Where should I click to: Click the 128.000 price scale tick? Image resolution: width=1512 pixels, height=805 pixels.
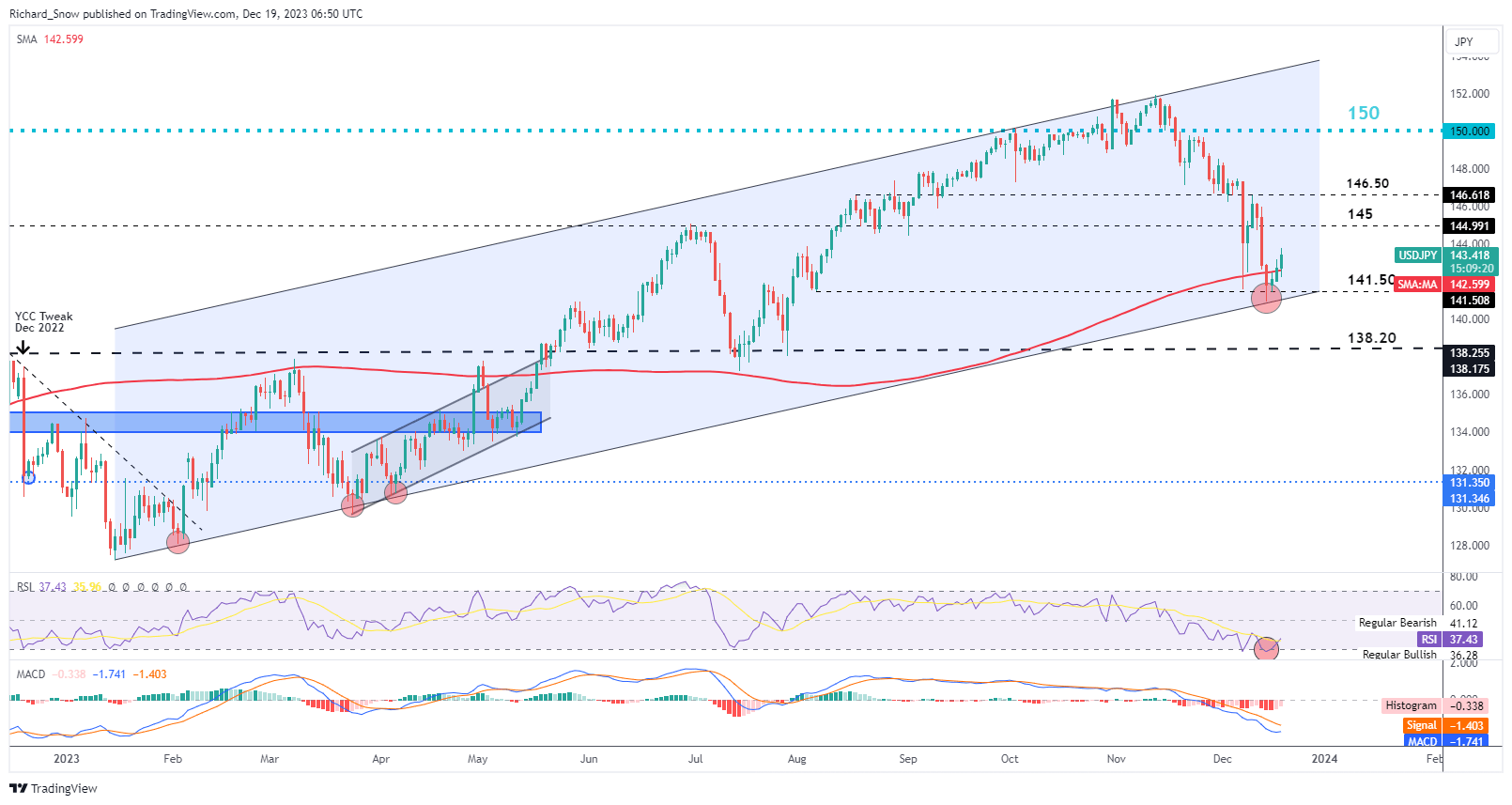[1470, 546]
